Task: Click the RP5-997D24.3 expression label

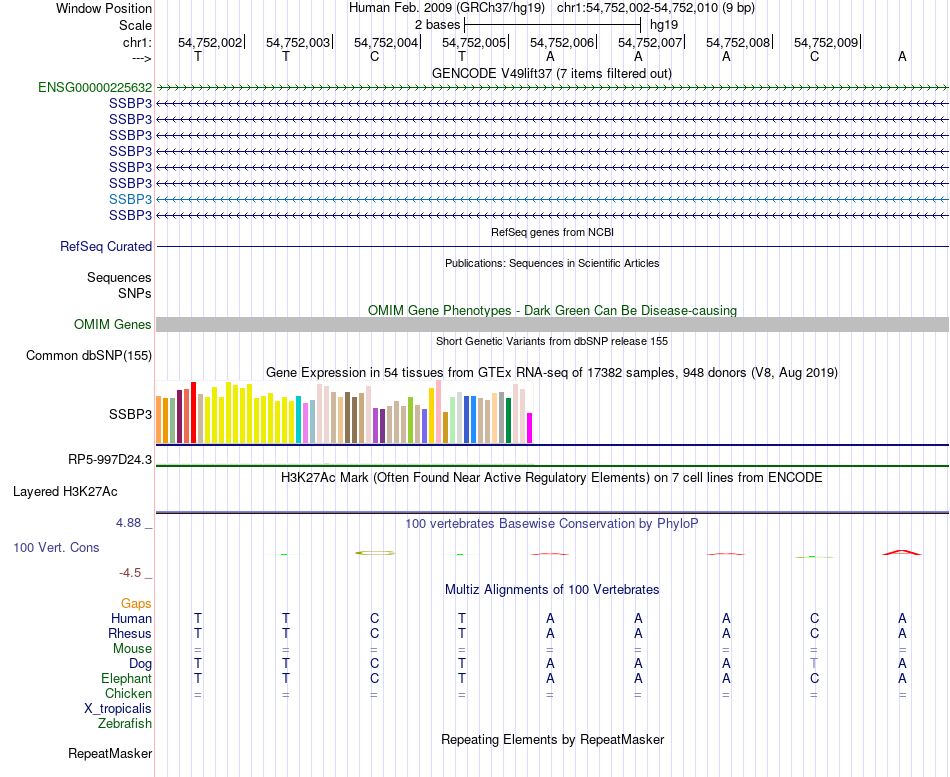Action: point(110,460)
